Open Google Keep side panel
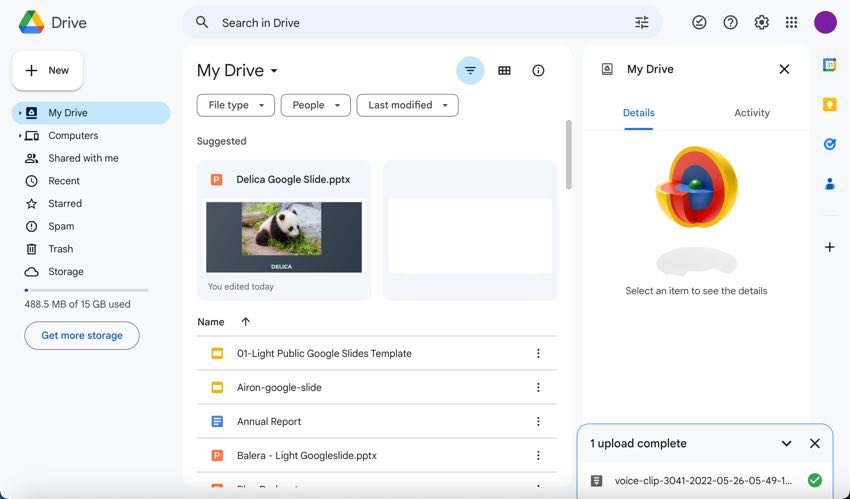The width and height of the screenshot is (850, 499). (x=829, y=104)
